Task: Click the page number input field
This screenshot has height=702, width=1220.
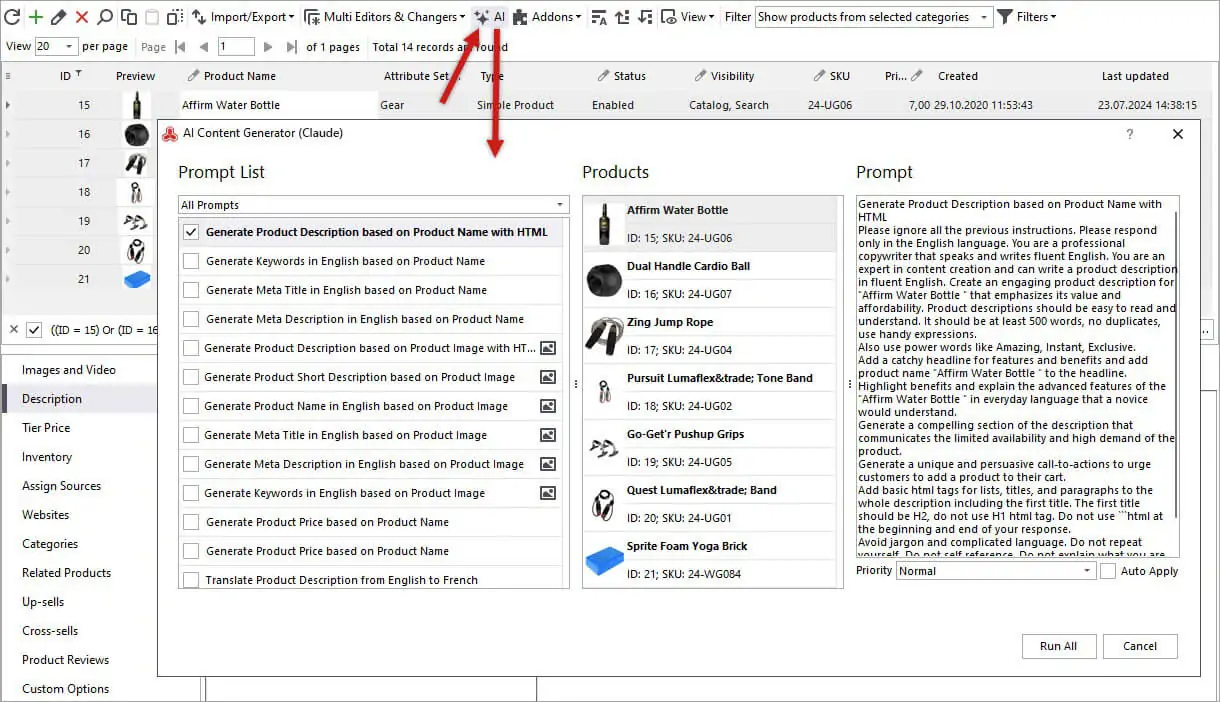Action: [x=236, y=47]
